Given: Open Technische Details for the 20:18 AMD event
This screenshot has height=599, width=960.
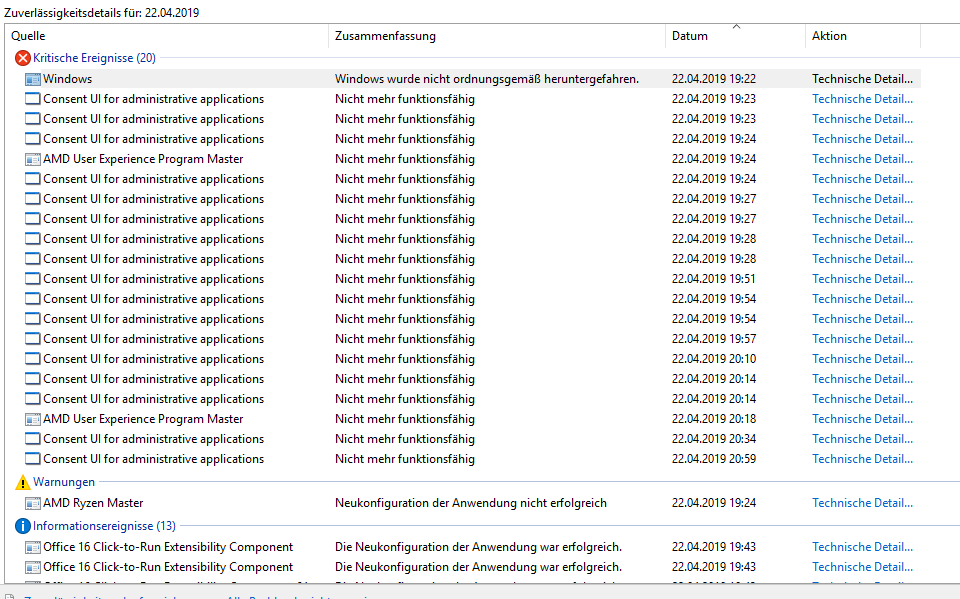Looking at the screenshot, I should (x=862, y=419).
